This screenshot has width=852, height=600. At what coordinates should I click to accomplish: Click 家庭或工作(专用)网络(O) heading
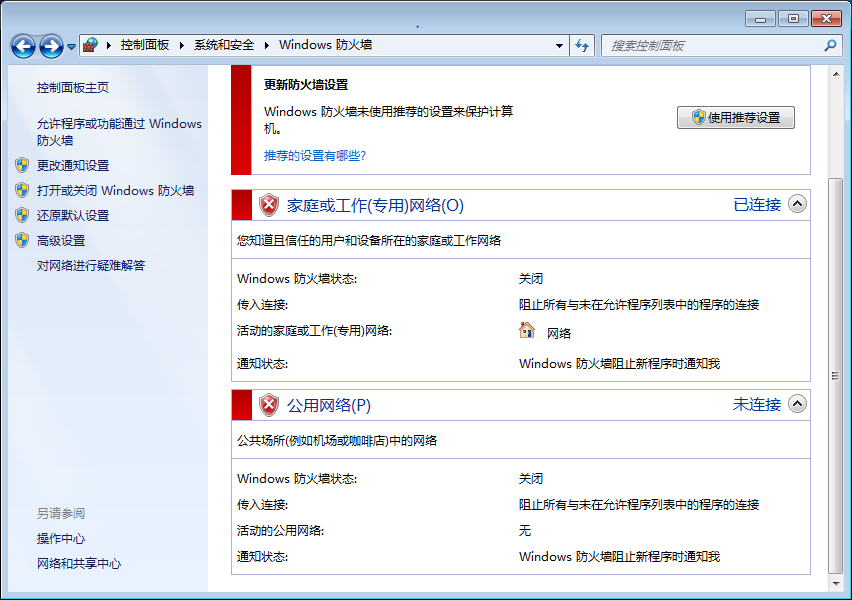pos(375,205)
